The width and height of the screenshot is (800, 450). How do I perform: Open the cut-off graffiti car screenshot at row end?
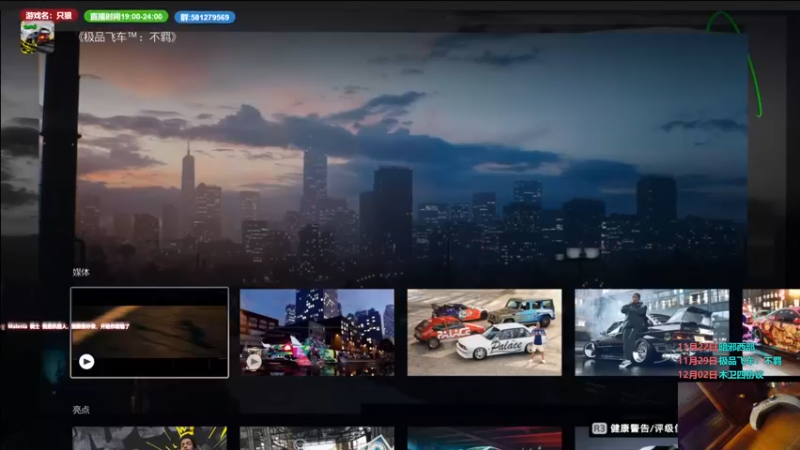point(771,332)
